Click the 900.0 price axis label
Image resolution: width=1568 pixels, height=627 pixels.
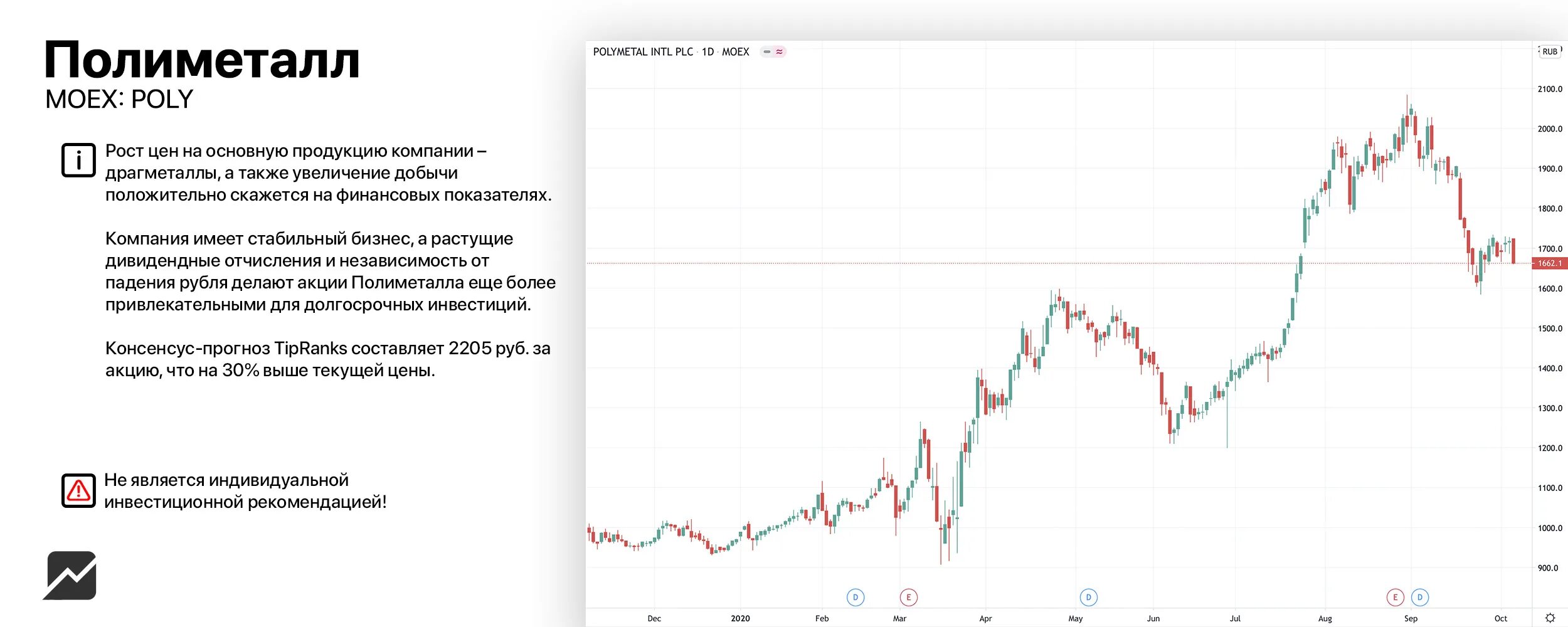click(1548, 568)
